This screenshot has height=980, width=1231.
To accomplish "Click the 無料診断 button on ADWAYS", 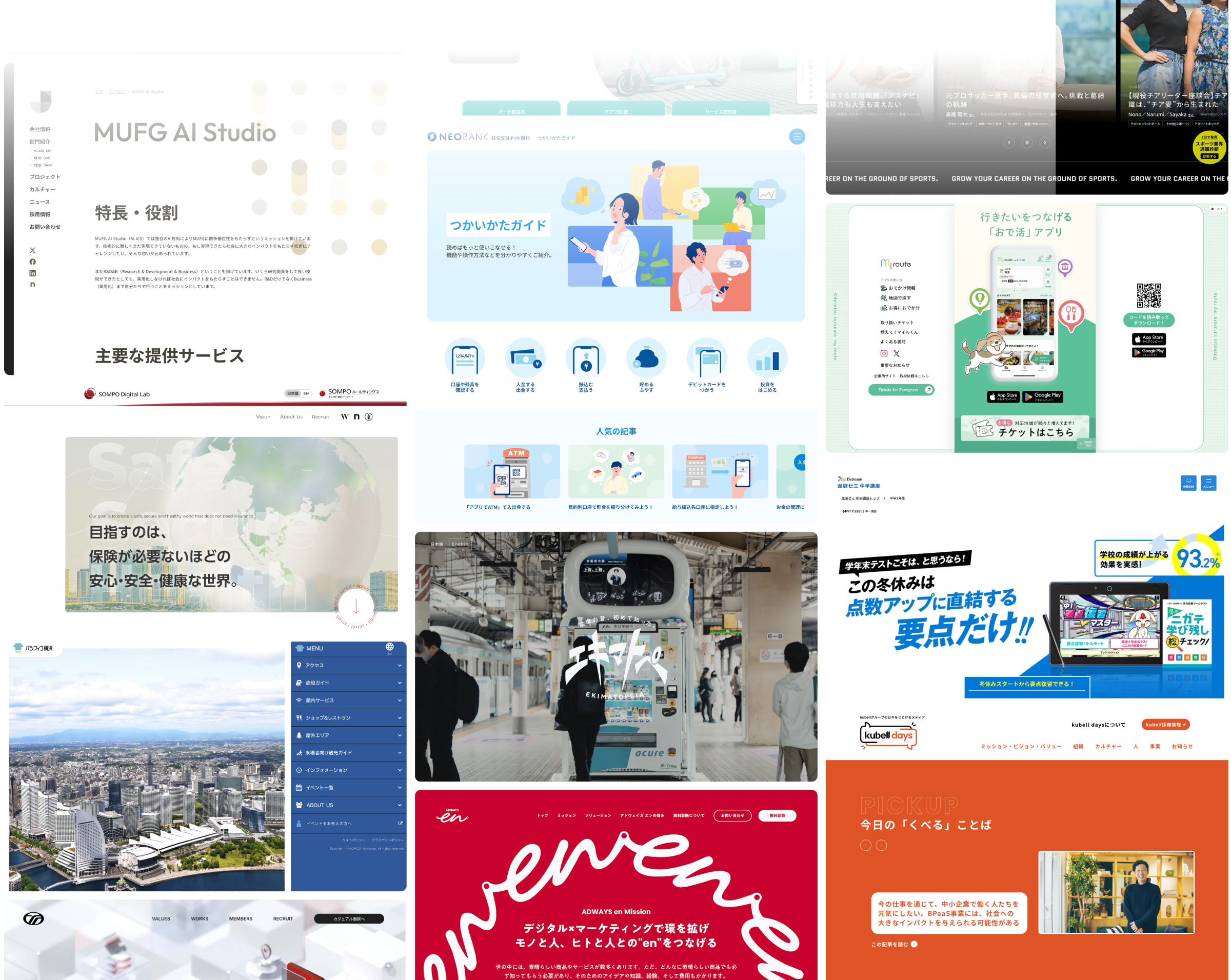I will coord(777,815).
